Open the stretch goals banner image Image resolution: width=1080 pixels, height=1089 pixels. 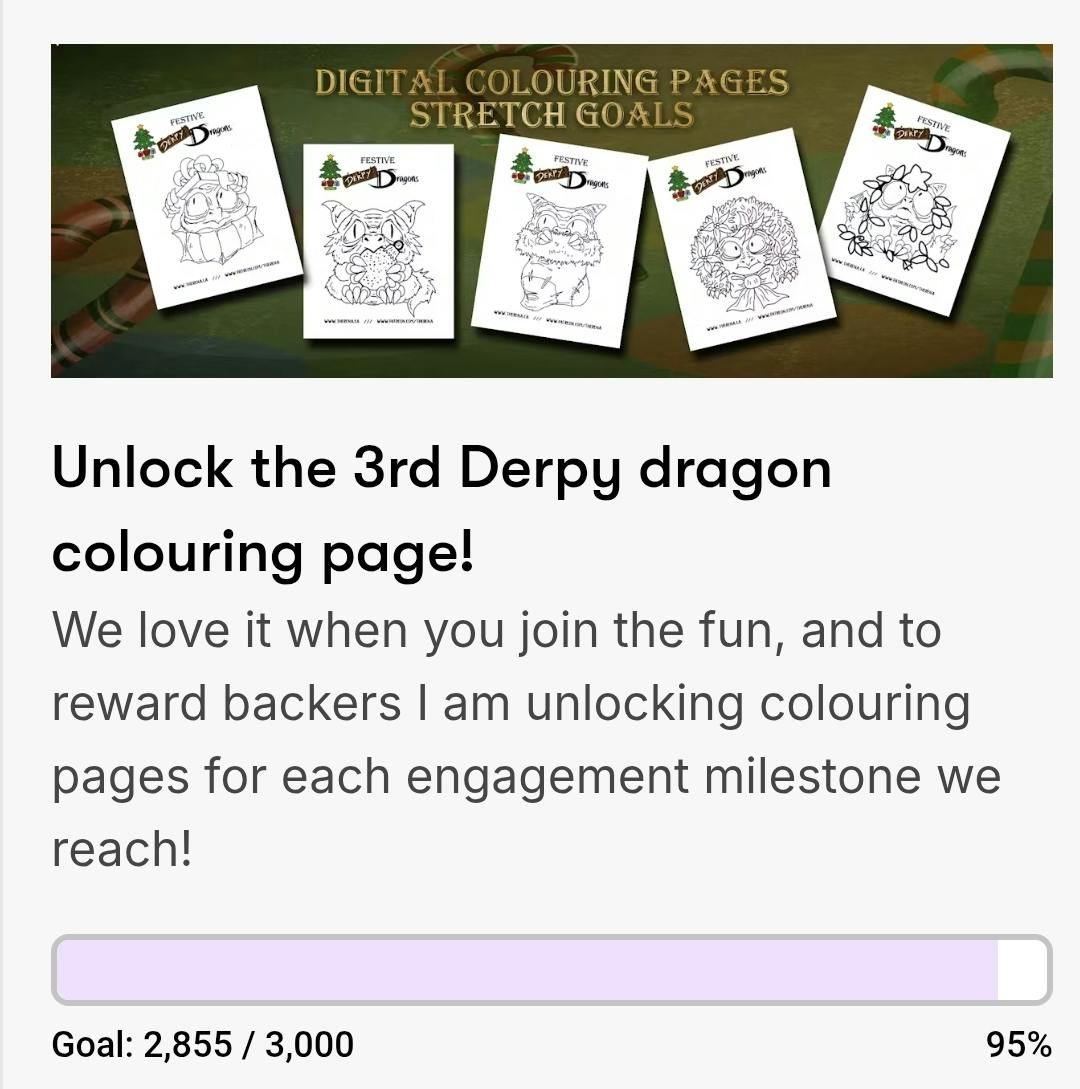coord(551,210)
